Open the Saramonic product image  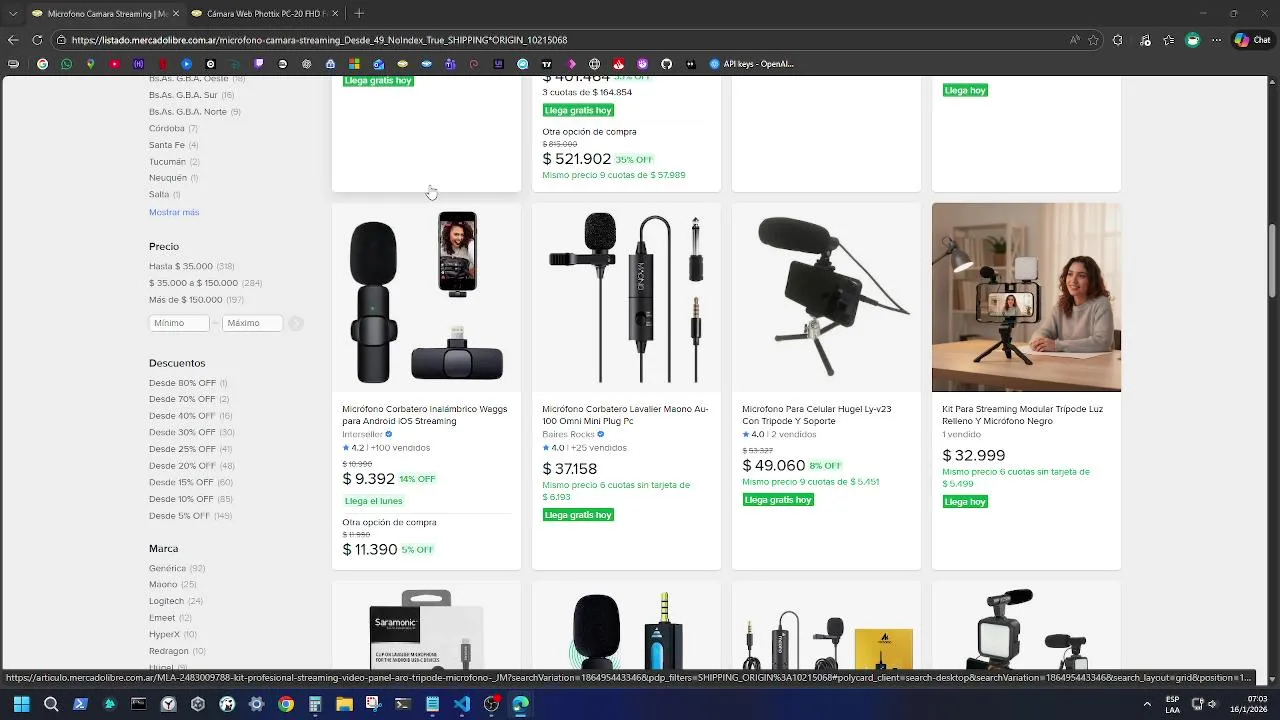point(426,628)
